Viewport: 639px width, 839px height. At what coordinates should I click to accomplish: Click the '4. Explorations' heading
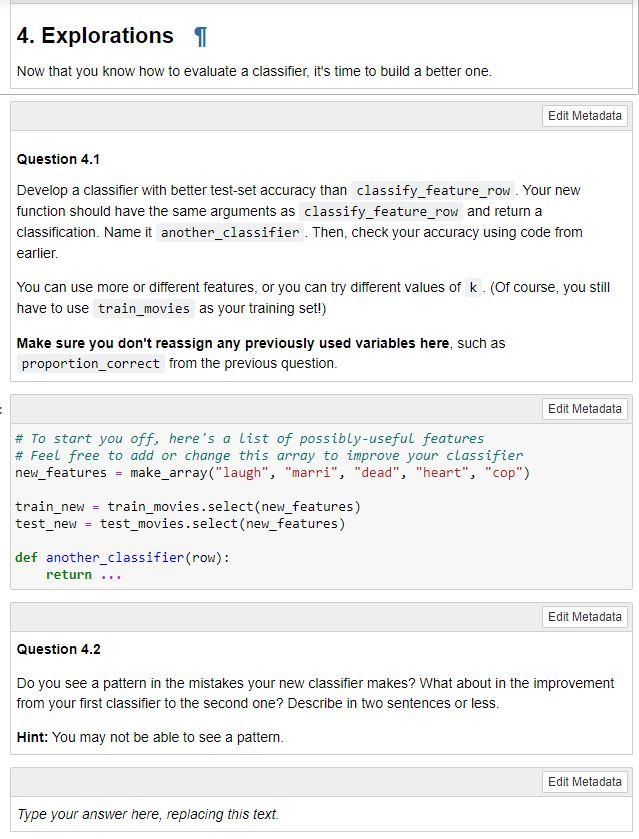point(95,35)
